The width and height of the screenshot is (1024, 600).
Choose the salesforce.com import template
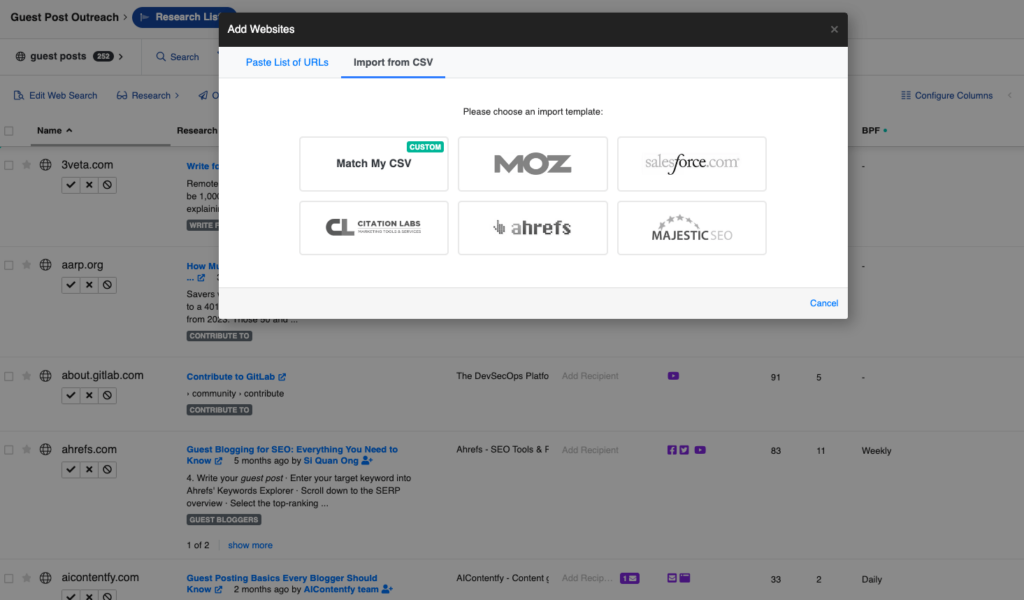click(691, 164)
